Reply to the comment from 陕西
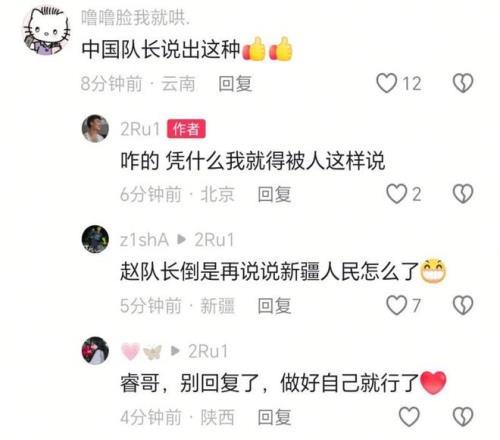 click(274, 417)
